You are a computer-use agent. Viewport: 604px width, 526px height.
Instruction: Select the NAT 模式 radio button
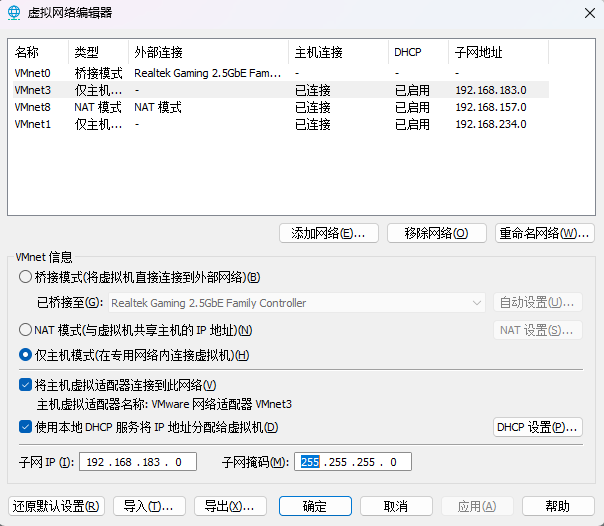pos(25,330)
